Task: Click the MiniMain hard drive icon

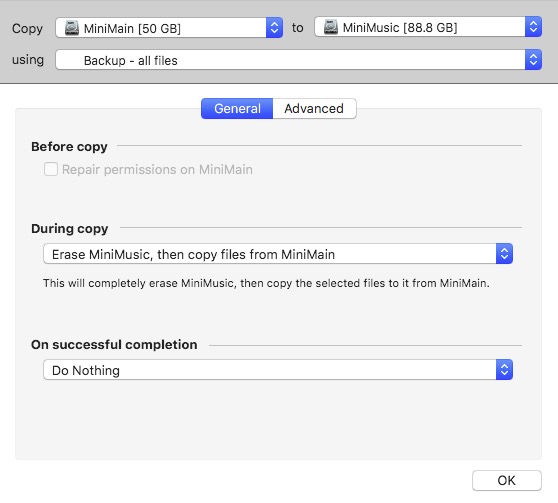Action: click(x=72, y=28)
